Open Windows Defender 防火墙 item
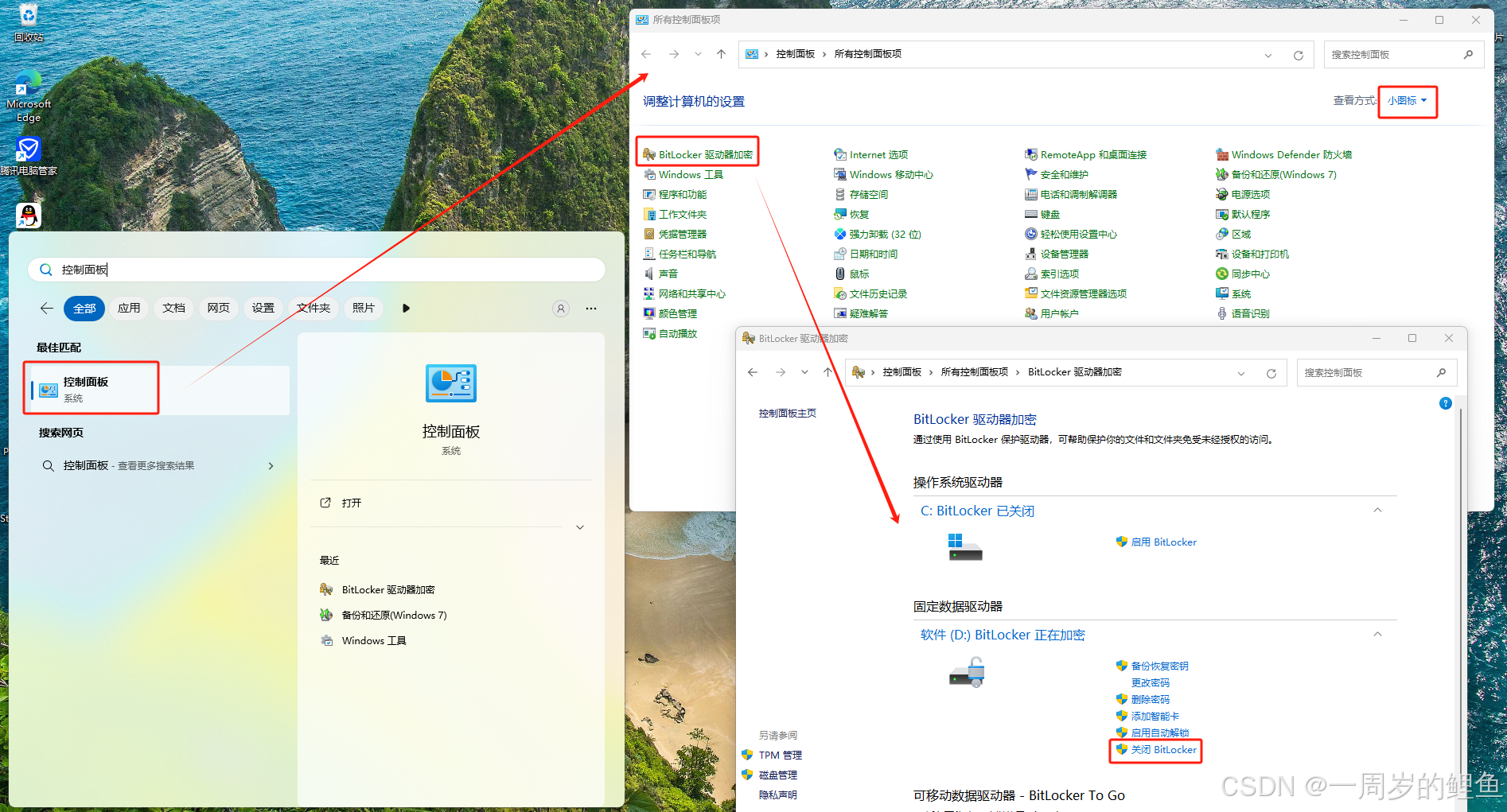This screenshot has height=812, width=1507. [x=1283, y=155]
